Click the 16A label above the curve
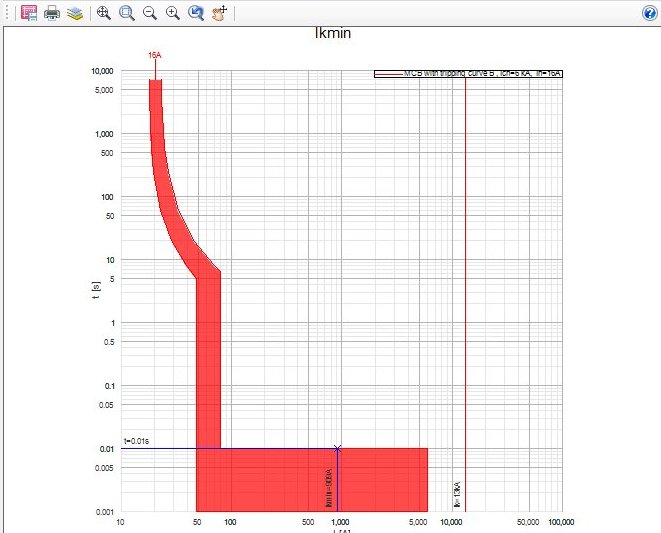Viewport: 661px width, 533px height. click(x=155, y=55)
